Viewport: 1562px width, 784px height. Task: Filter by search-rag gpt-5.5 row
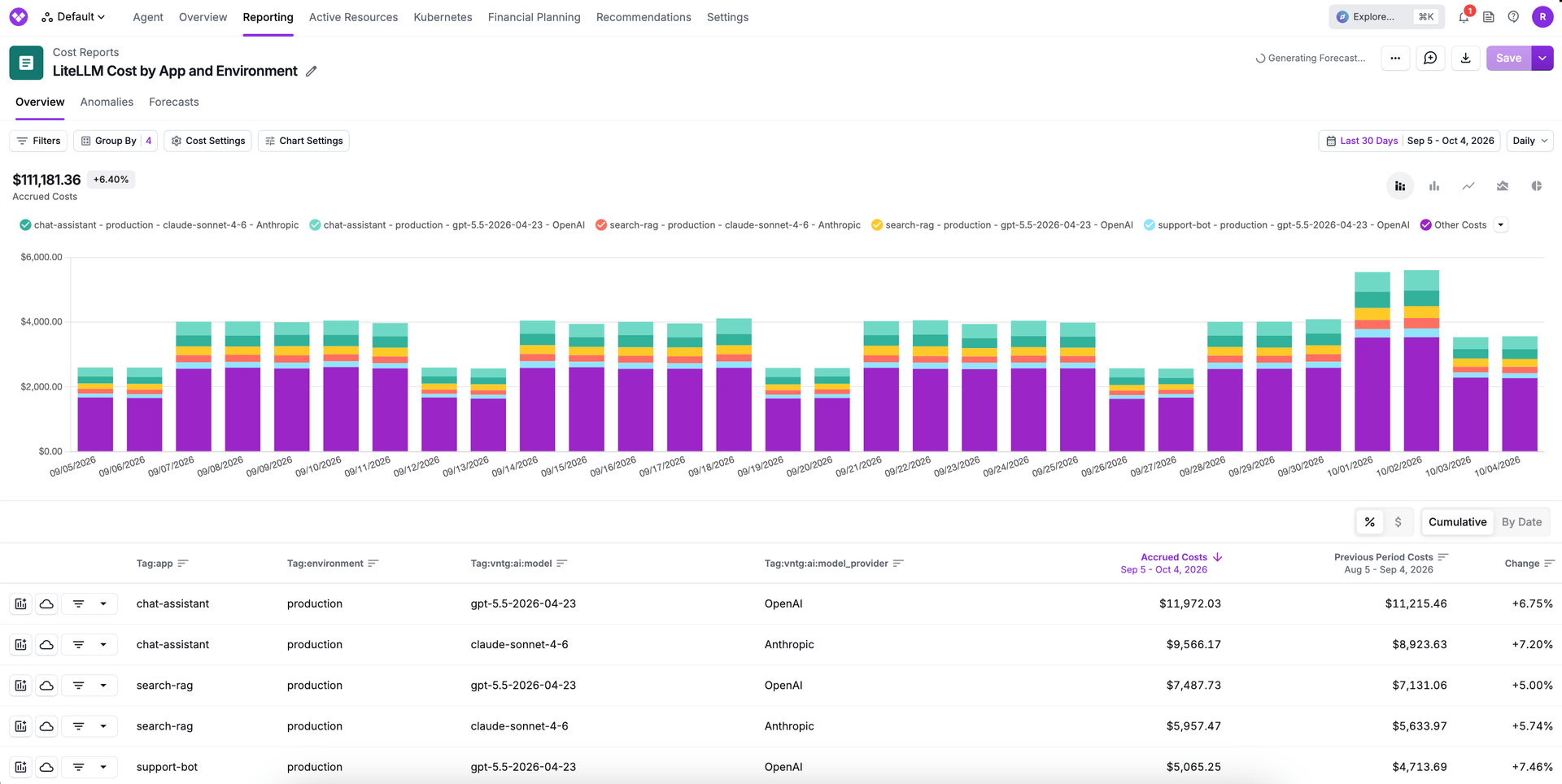[x=79, y=686]
